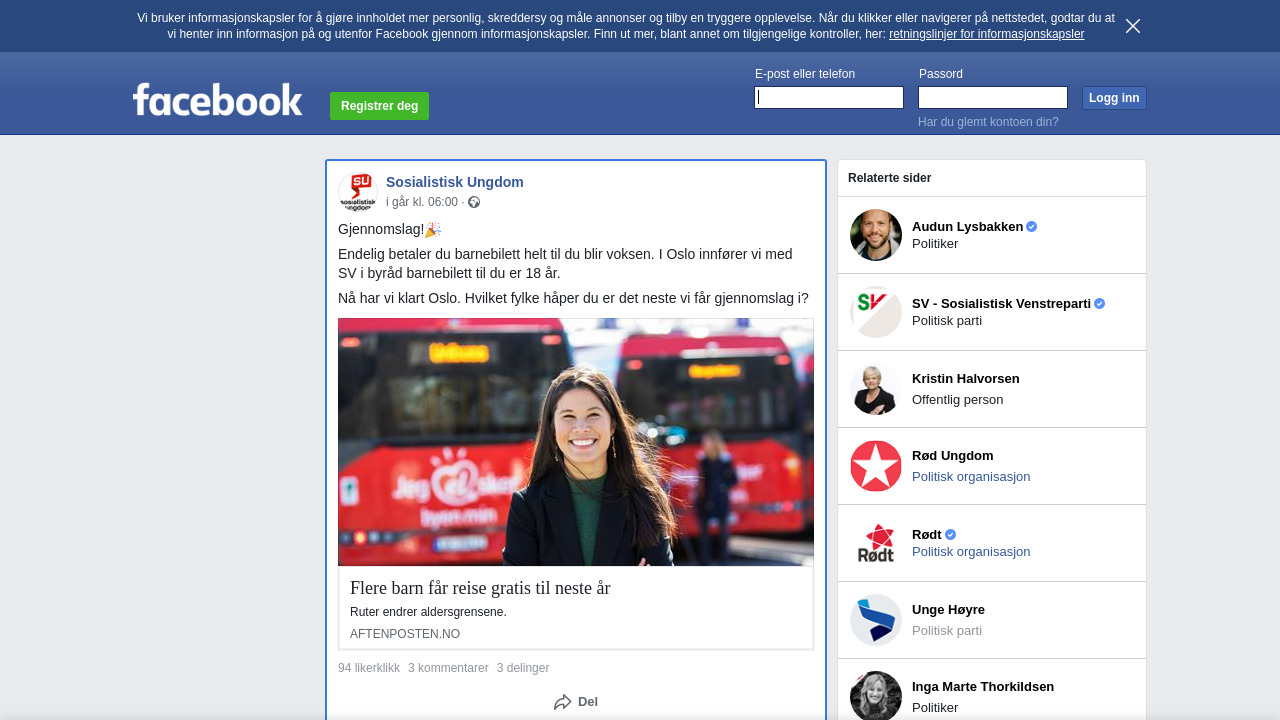Open the Unge Høyre page link

pyautogui.click(x=948, y=610)
